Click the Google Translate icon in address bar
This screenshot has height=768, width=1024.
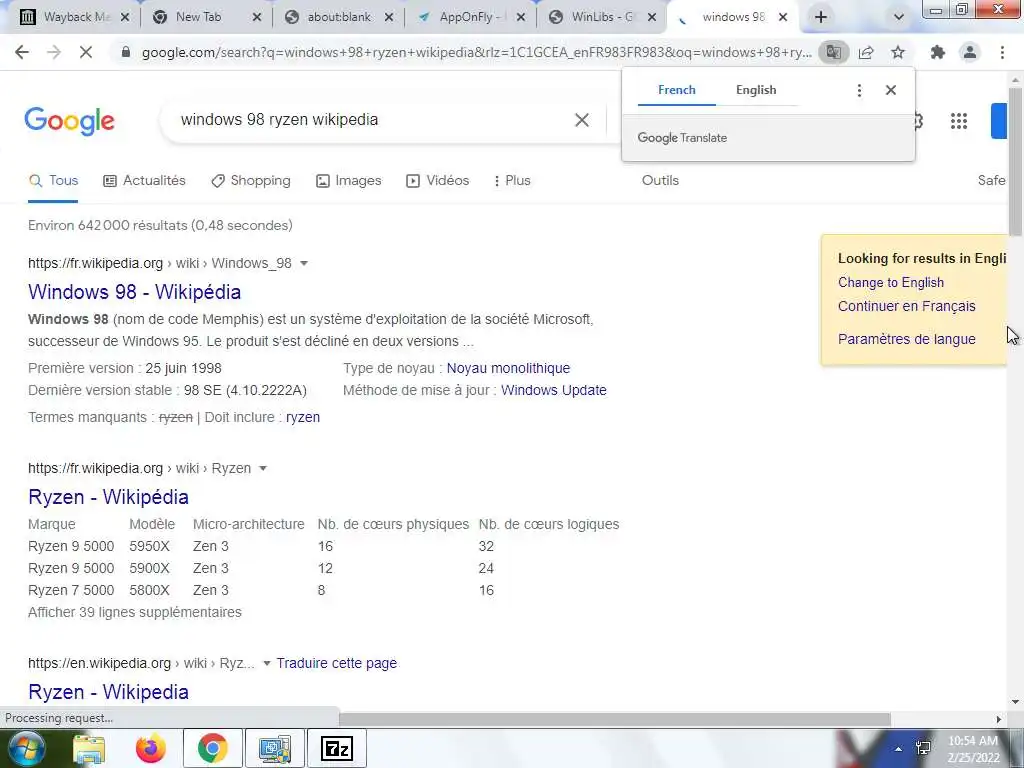833,52
